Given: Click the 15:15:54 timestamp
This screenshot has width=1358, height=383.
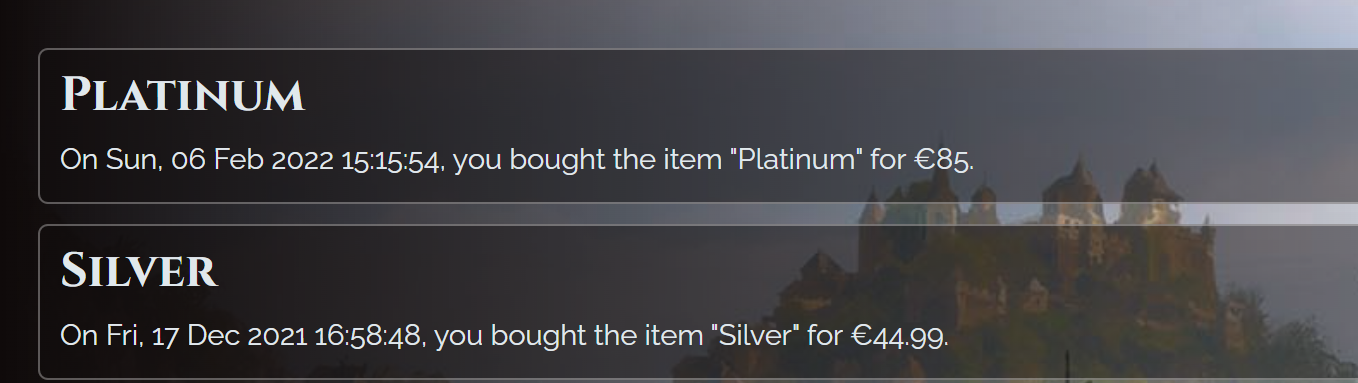Looking at the screenshot, I should (x=392, y=160).
